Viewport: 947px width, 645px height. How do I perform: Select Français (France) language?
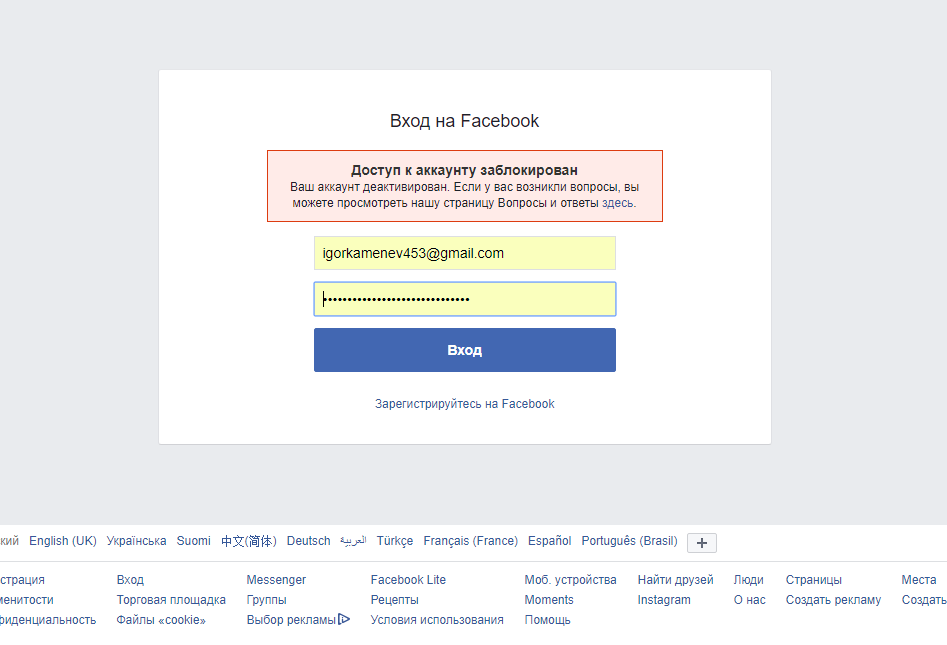click(x=470, y=541)
